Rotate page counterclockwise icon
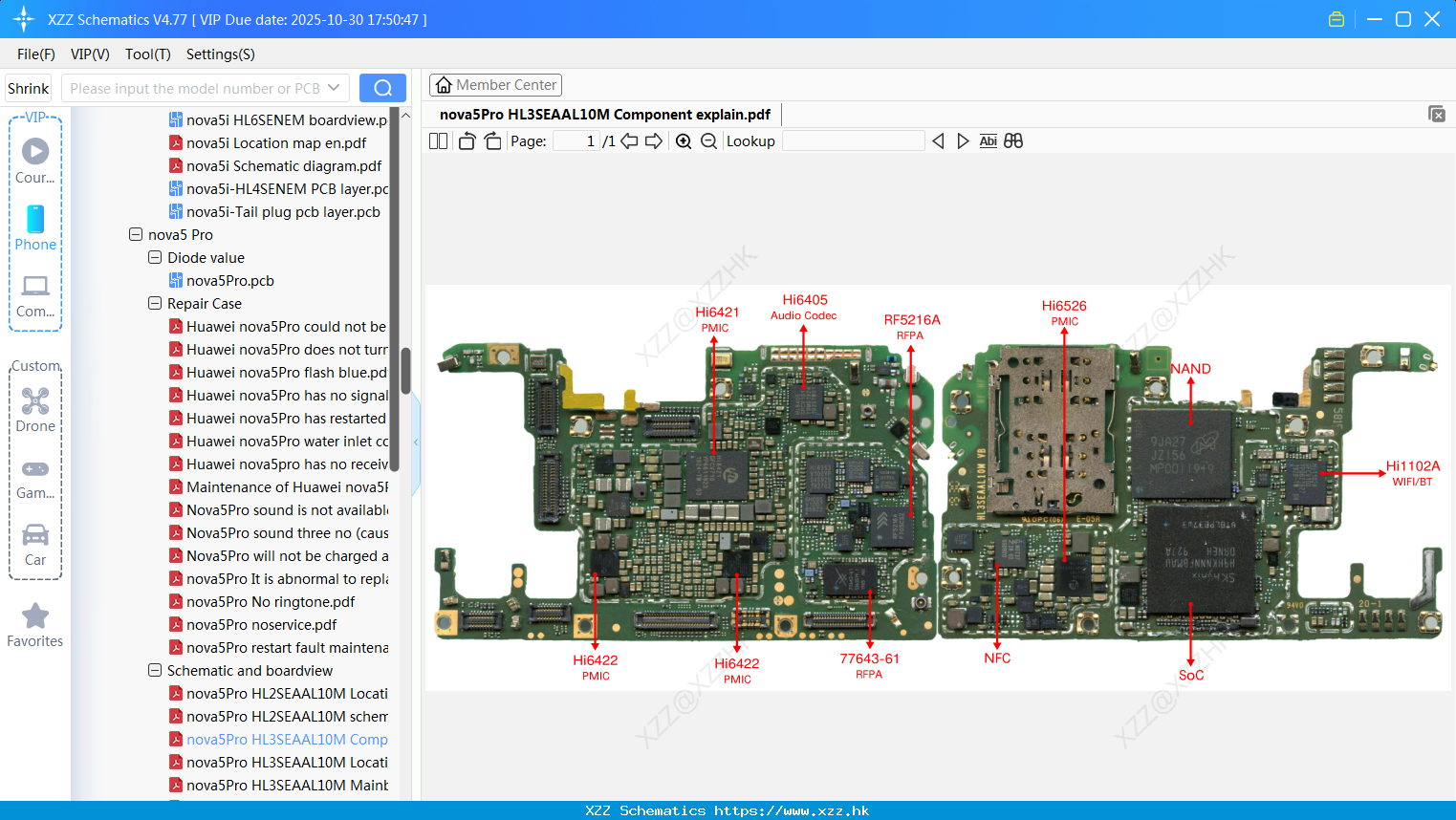The height and width of the screenshot is (820, 1456). click(x=467, y=141)
